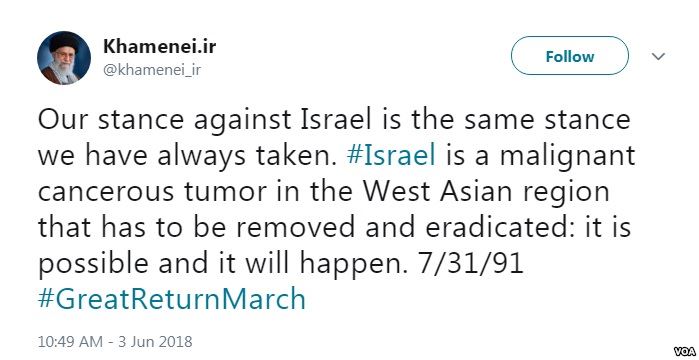Image resolution: width=699 pixels, height=360 pixels.
Task: Click the 7/31/91 date in tweet
Action: point(470,263)
